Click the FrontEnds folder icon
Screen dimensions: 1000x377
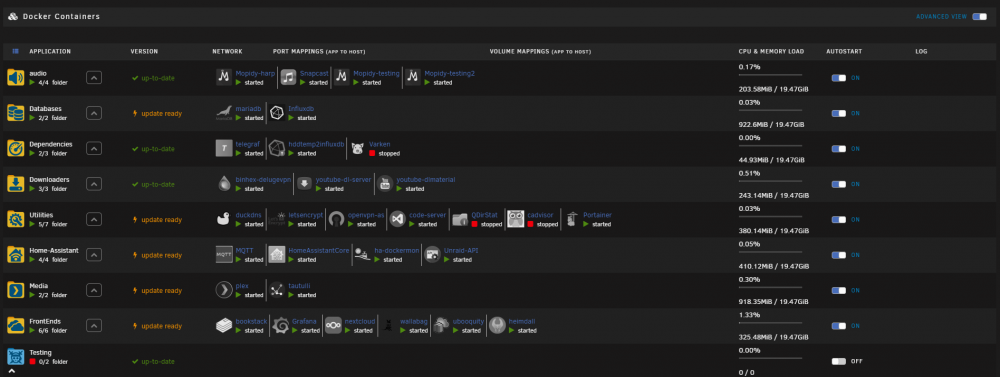click(x=15, y=325)
